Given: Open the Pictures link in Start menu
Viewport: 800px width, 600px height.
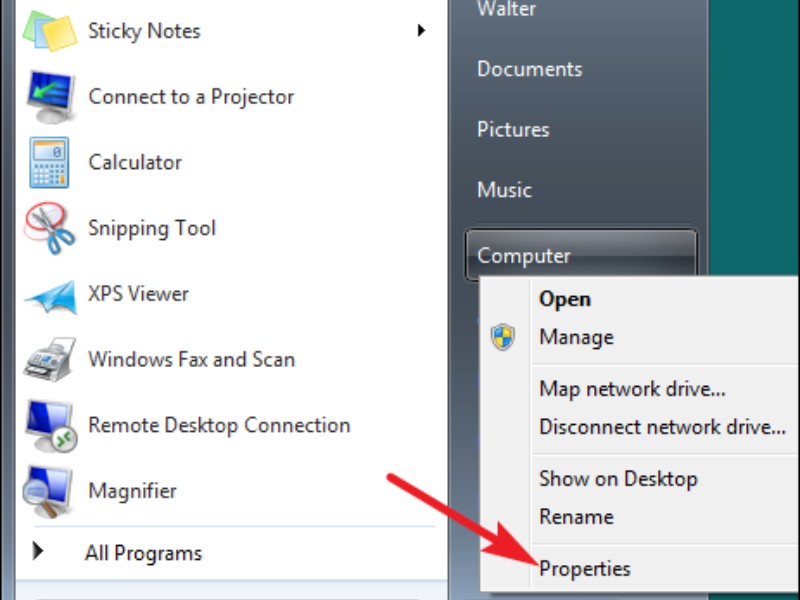Looking at the screenshot, I should tap(513, 130).
